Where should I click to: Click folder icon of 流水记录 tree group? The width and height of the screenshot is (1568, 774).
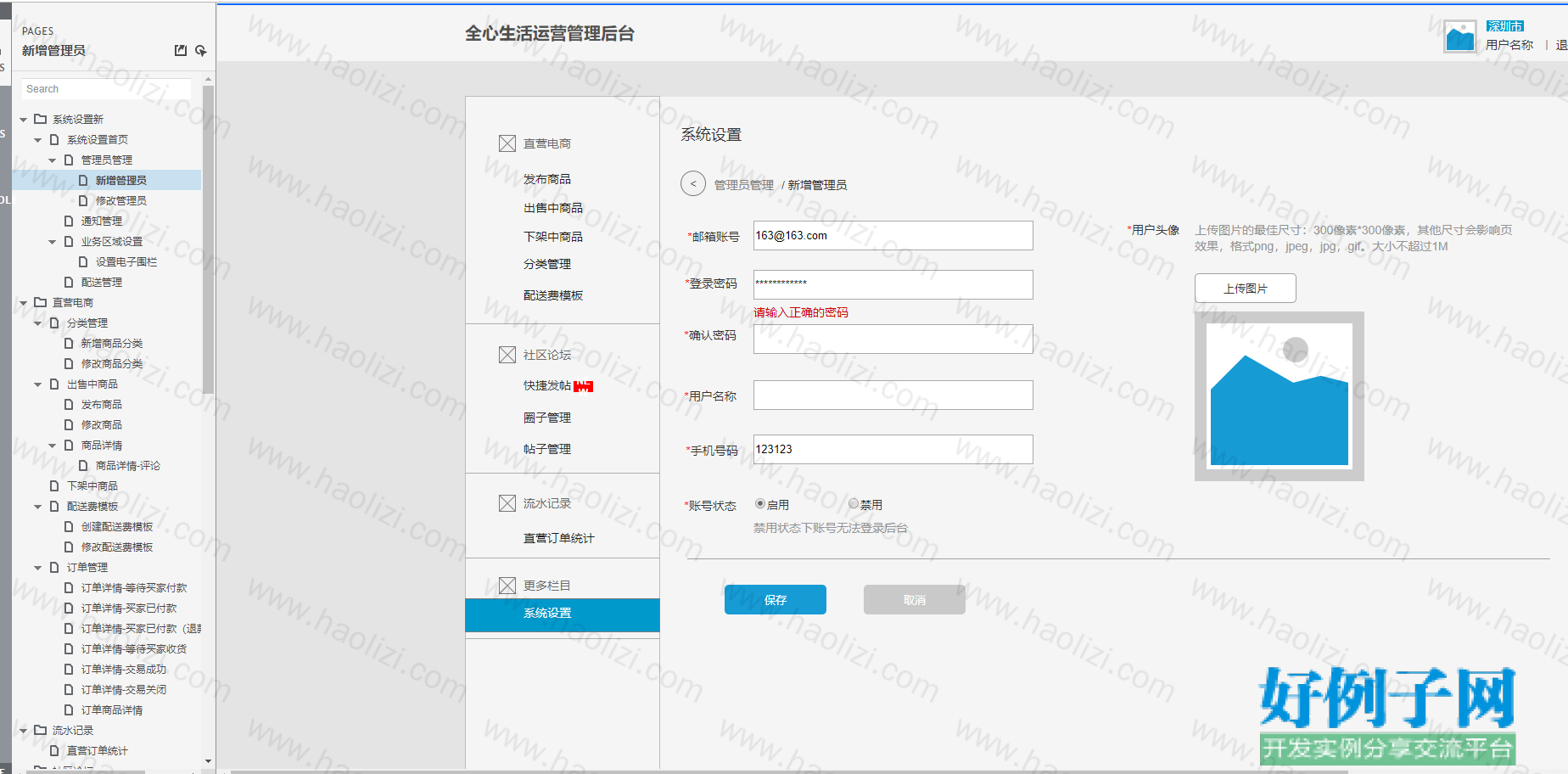point(40,730)
